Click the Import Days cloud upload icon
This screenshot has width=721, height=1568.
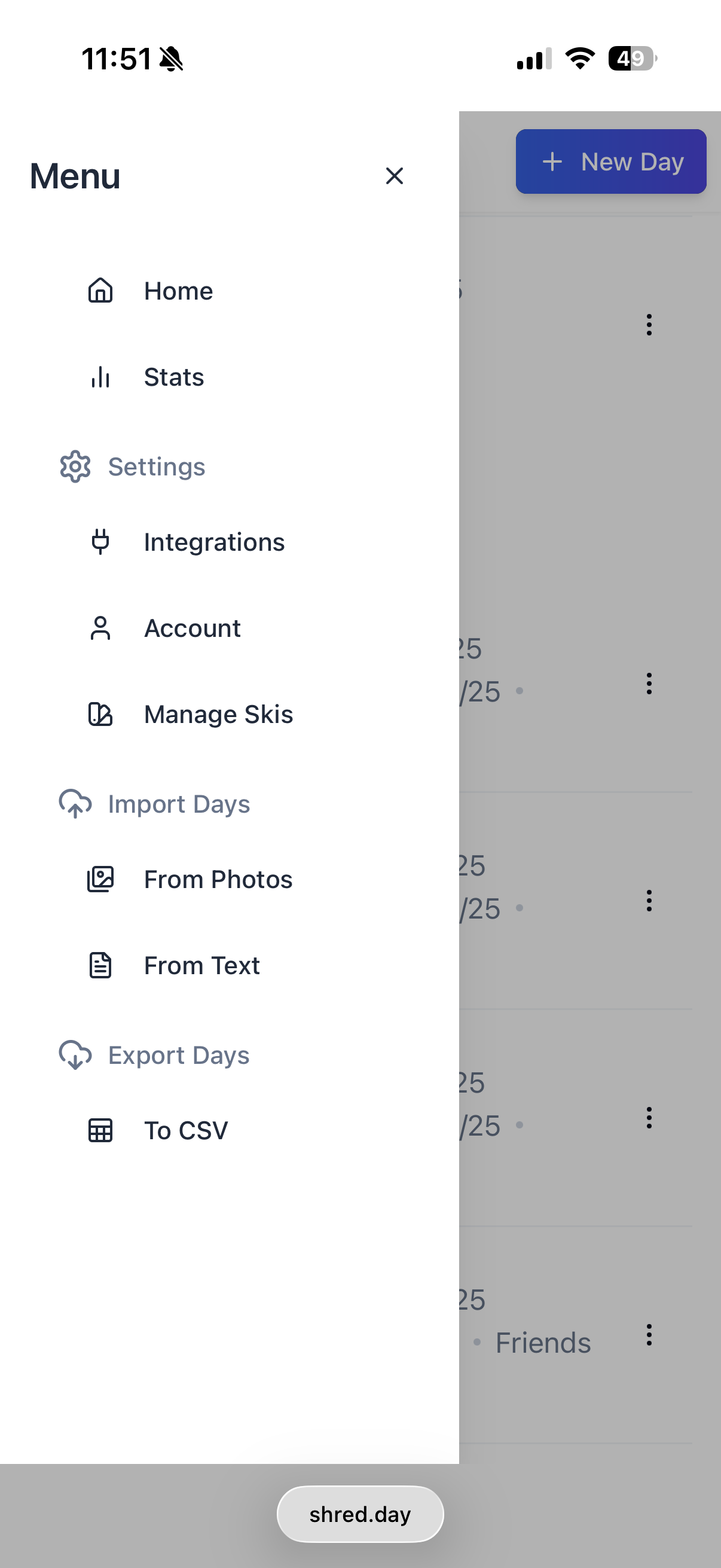pos(75,804)
